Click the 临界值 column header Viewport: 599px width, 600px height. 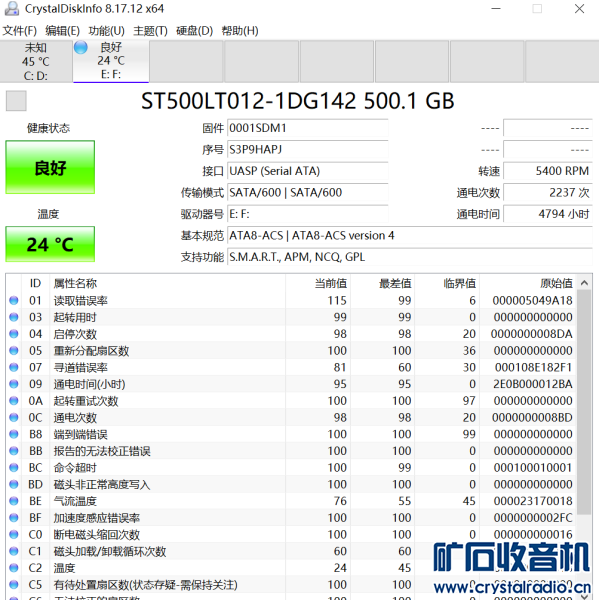click(460, 284)
